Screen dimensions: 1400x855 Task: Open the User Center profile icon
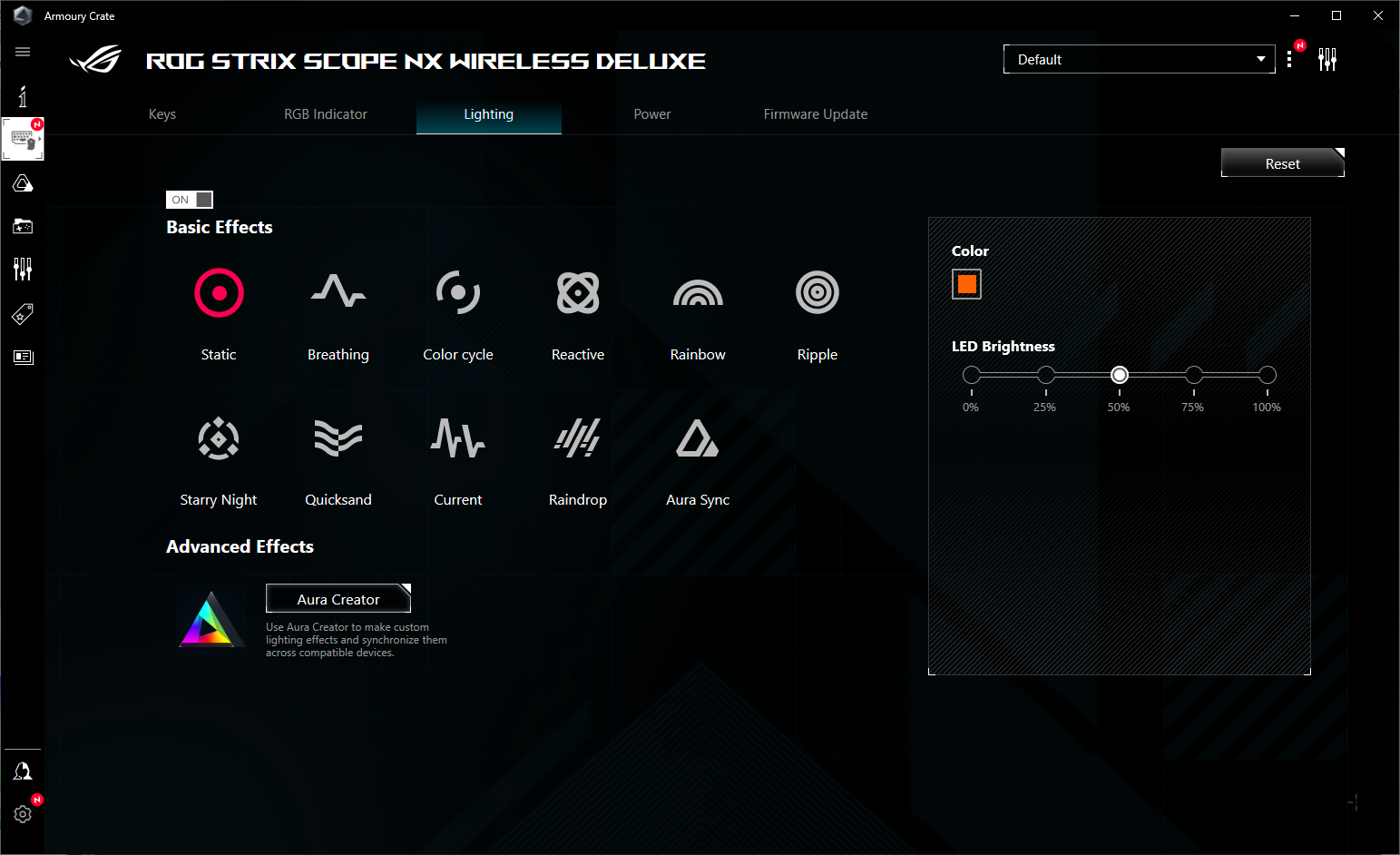click(x=23, y=771)
